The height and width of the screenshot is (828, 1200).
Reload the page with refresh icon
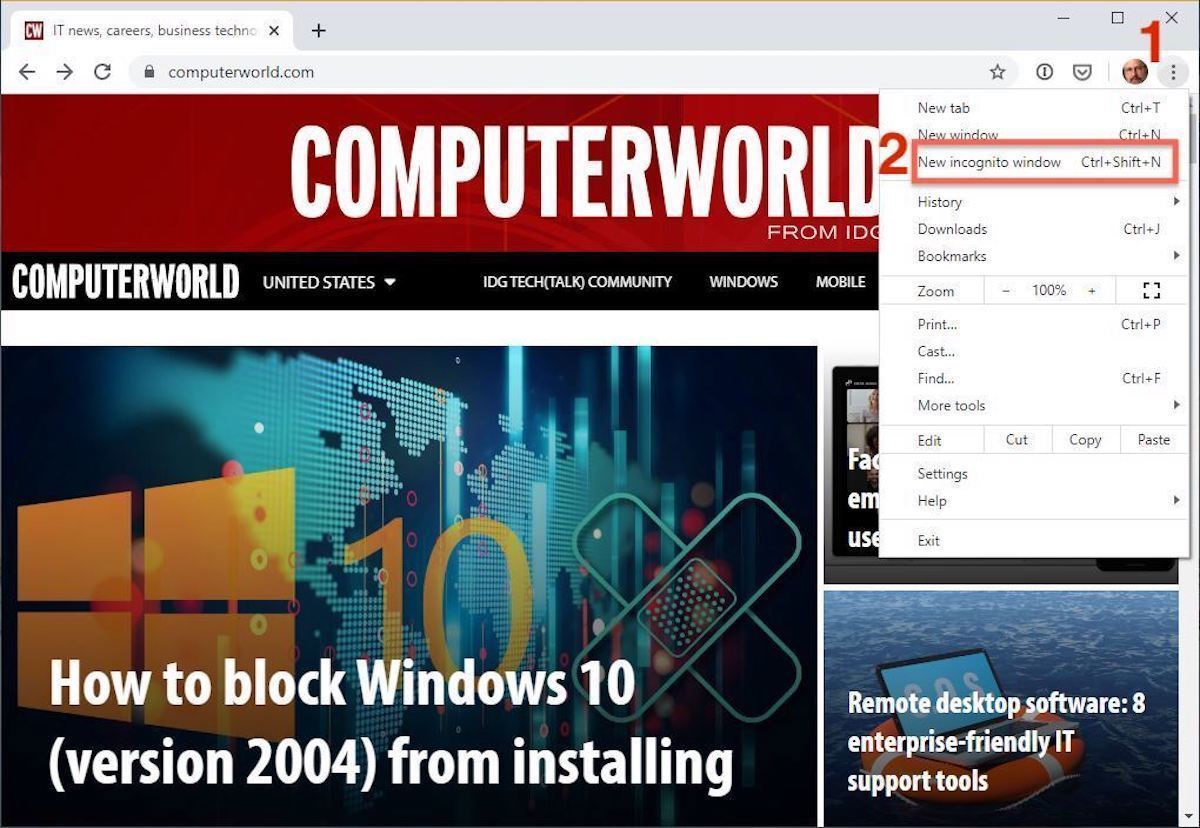tap(102, 72)
